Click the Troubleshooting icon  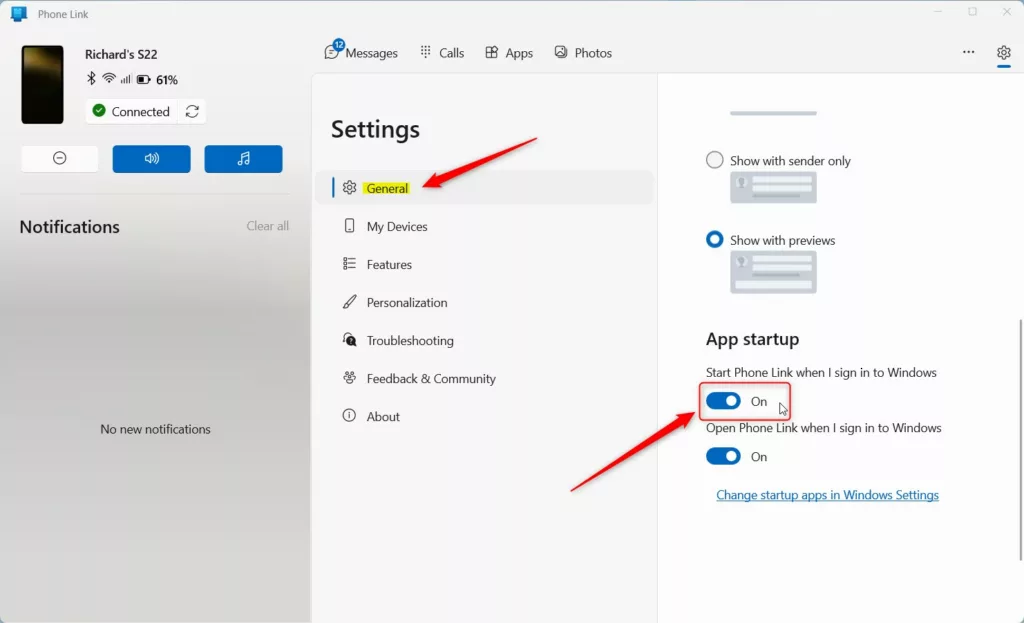tap(349, 340)
